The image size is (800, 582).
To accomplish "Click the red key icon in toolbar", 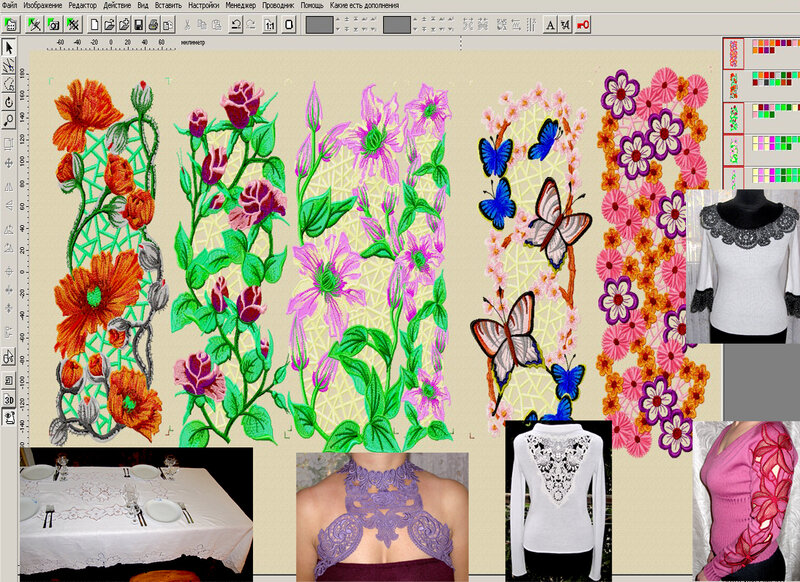I will [583, 23].
